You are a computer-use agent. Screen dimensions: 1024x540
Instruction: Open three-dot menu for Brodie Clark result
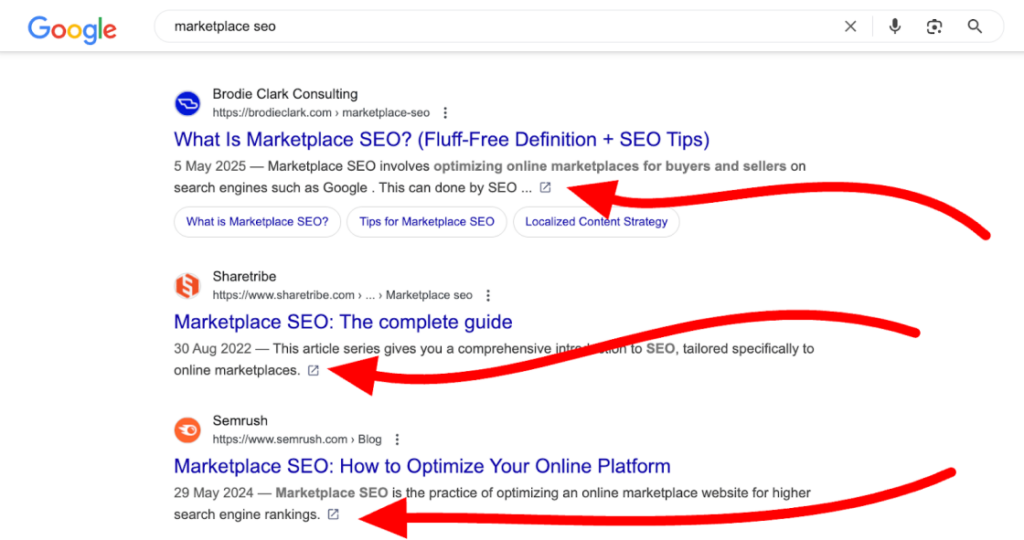coord(445,113)
